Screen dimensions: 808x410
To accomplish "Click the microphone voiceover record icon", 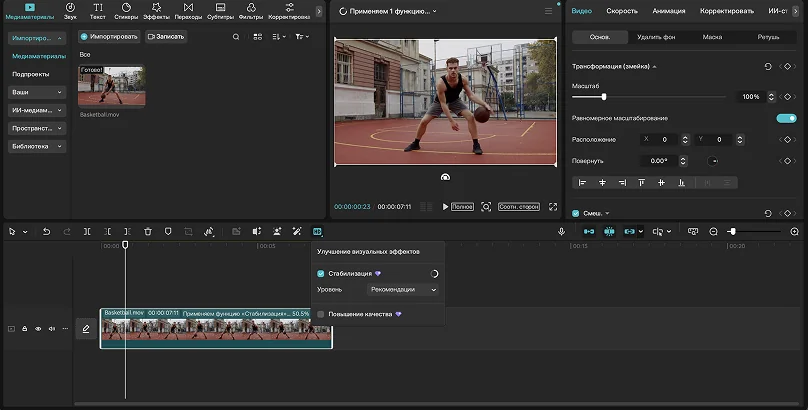I will tap(562, 232).
